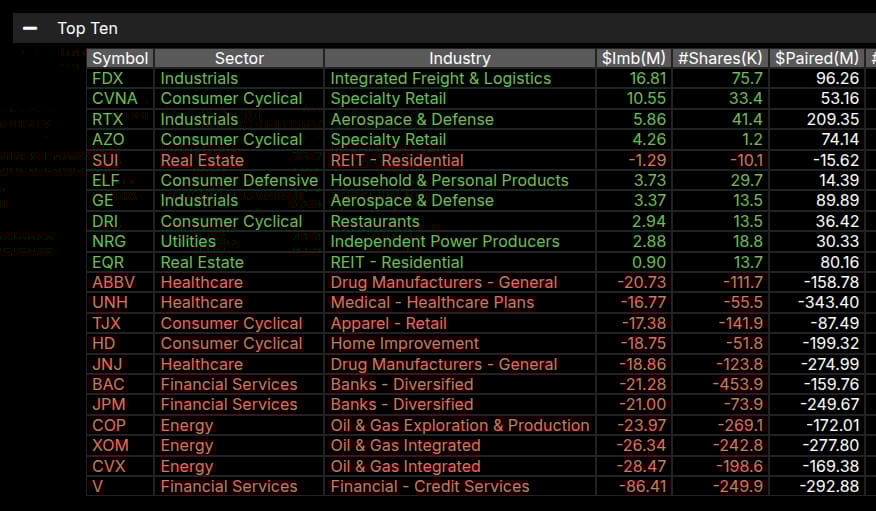
Task: Click Oil & Gas Exploration & Production cell
Action: (x=460, y=425)
